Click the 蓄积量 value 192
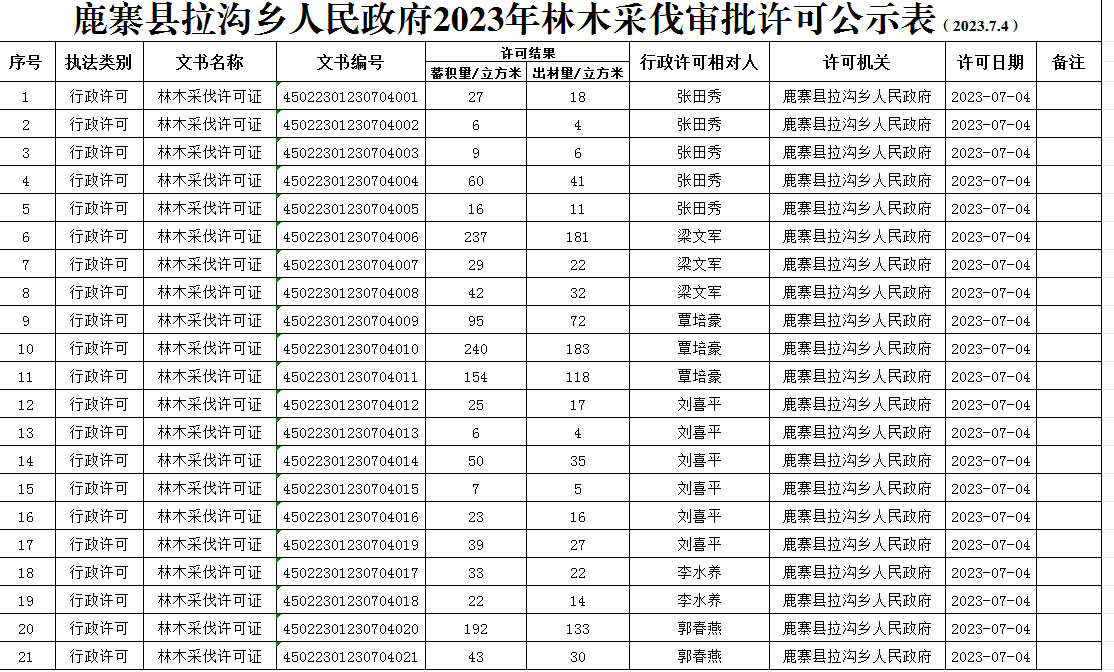This screenshot has width=1114, height=672. point(476,630)
